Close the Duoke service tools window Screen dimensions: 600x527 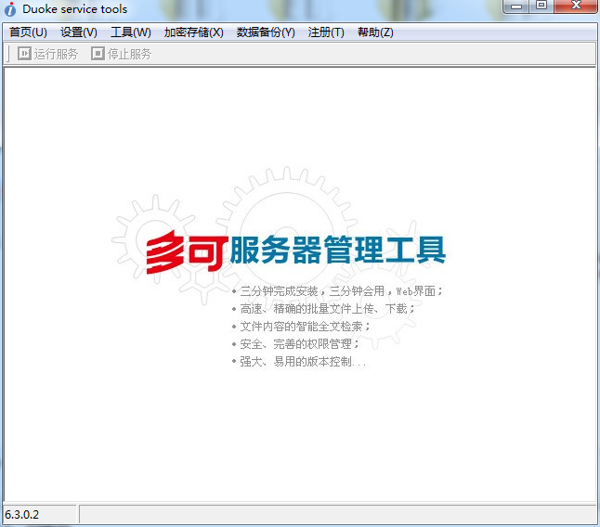(x=575, y=7)
